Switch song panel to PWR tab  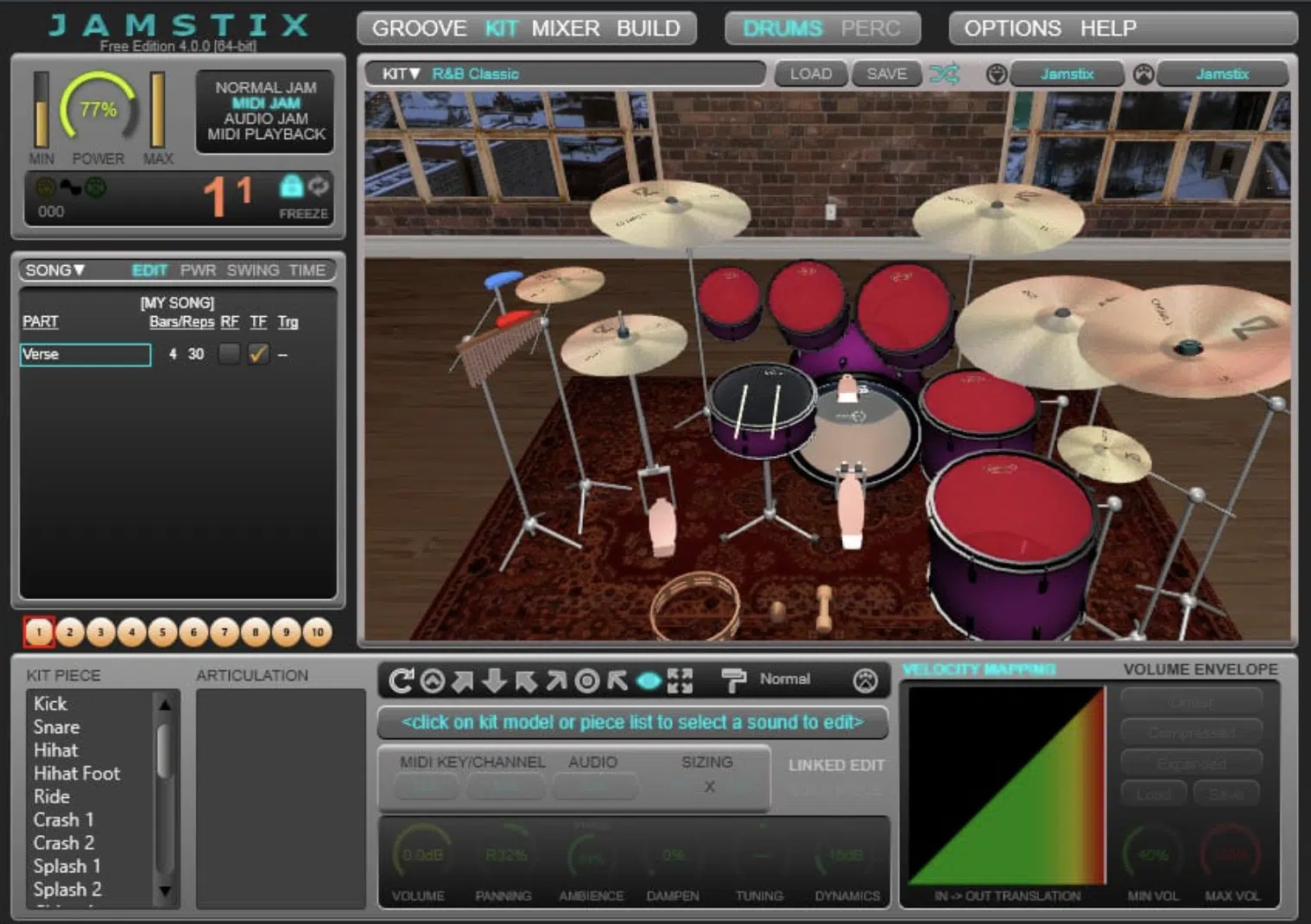198,270
